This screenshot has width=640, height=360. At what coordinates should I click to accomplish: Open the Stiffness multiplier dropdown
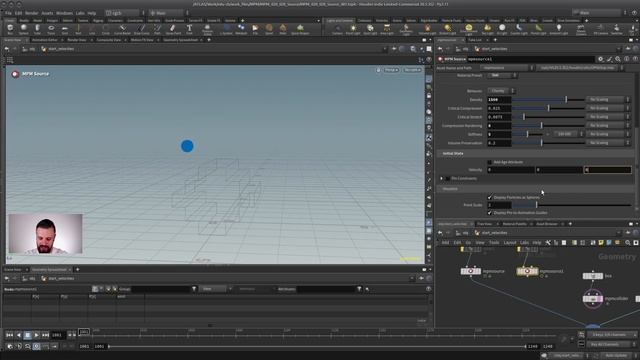(x=568, y=134)
